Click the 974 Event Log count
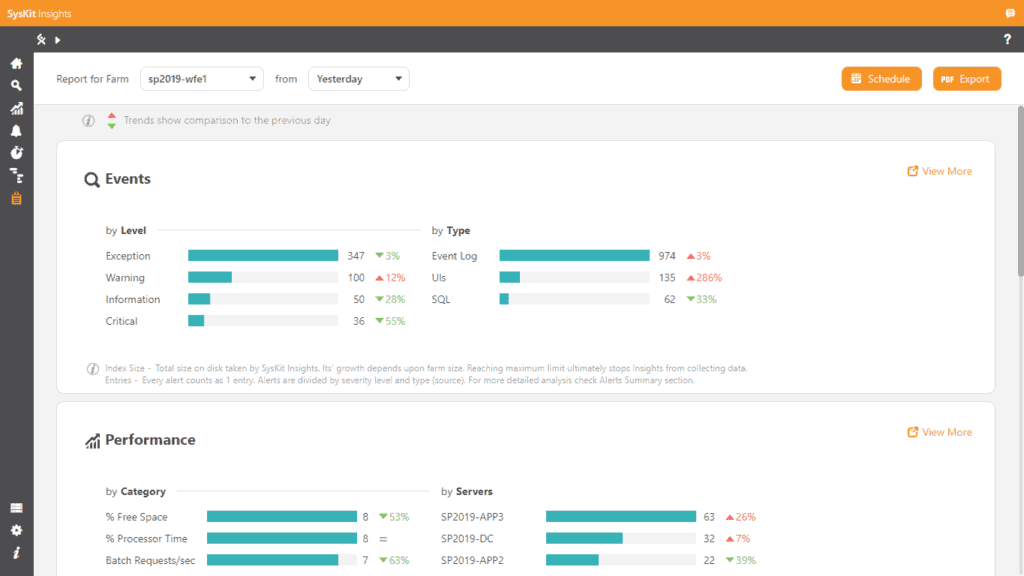Image resolution: width=1024 pixels, height=576 pixels. click(x=667, y=255)
